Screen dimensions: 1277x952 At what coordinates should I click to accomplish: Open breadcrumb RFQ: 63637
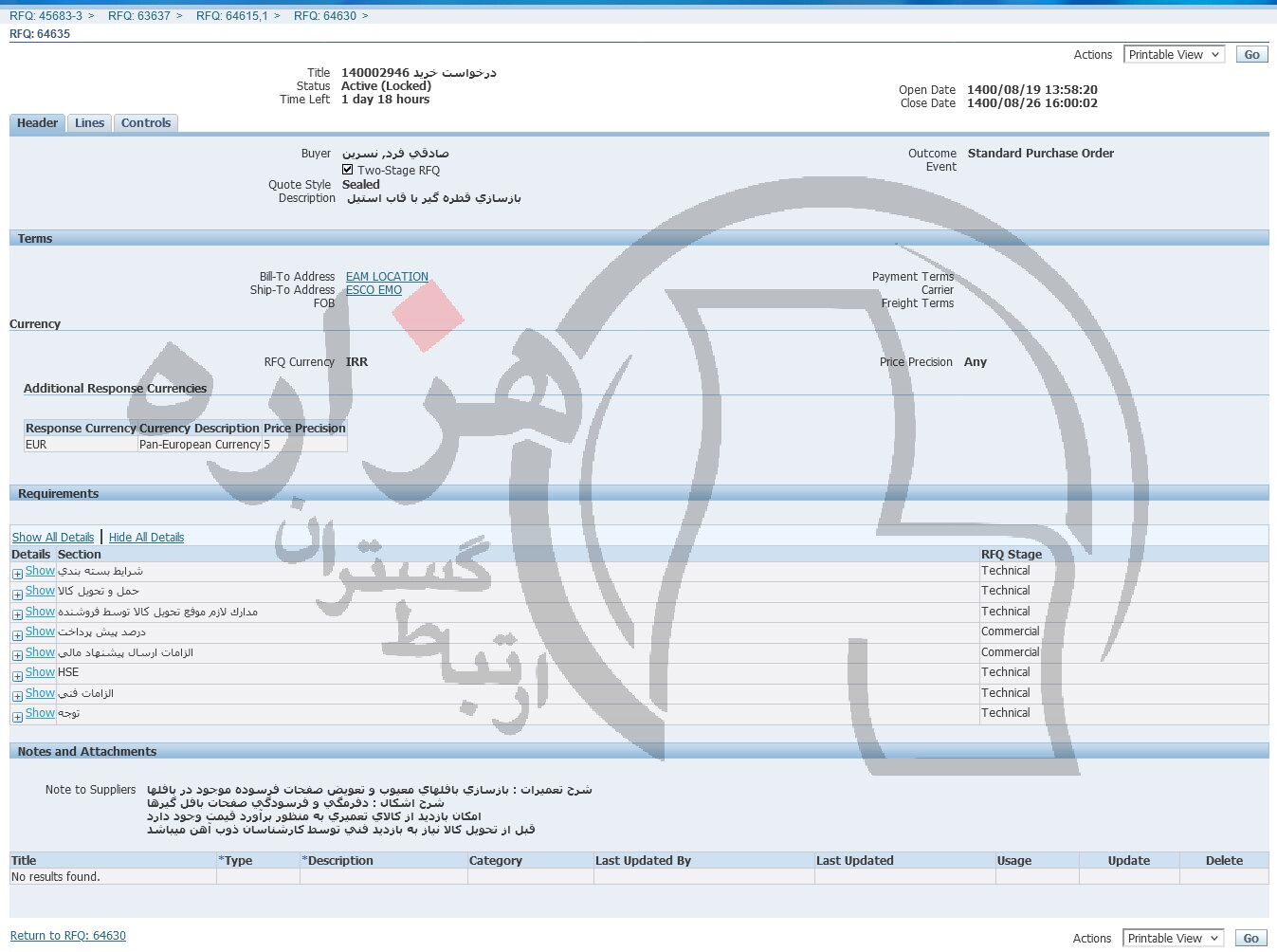click(x=139, y=16)
